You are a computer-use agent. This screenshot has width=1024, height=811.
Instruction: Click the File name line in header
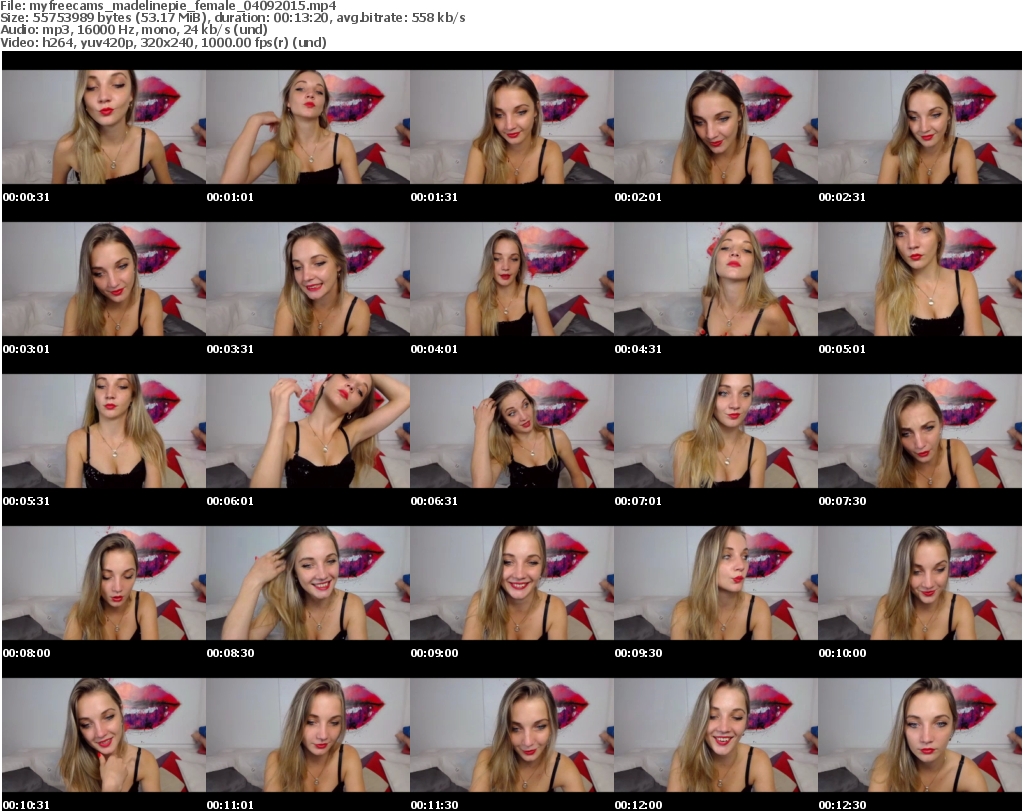(x=168, y=6)
